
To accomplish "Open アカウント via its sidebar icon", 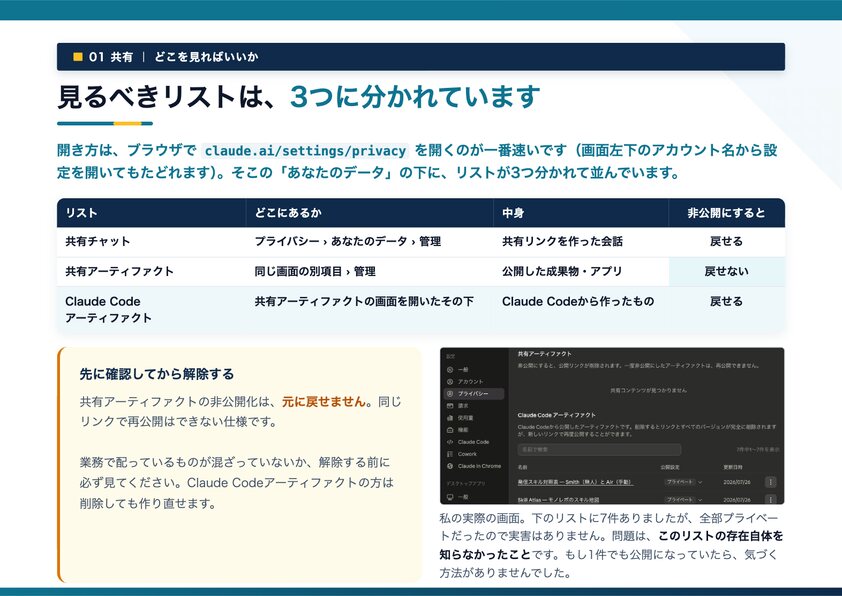I will coord(450,381).
